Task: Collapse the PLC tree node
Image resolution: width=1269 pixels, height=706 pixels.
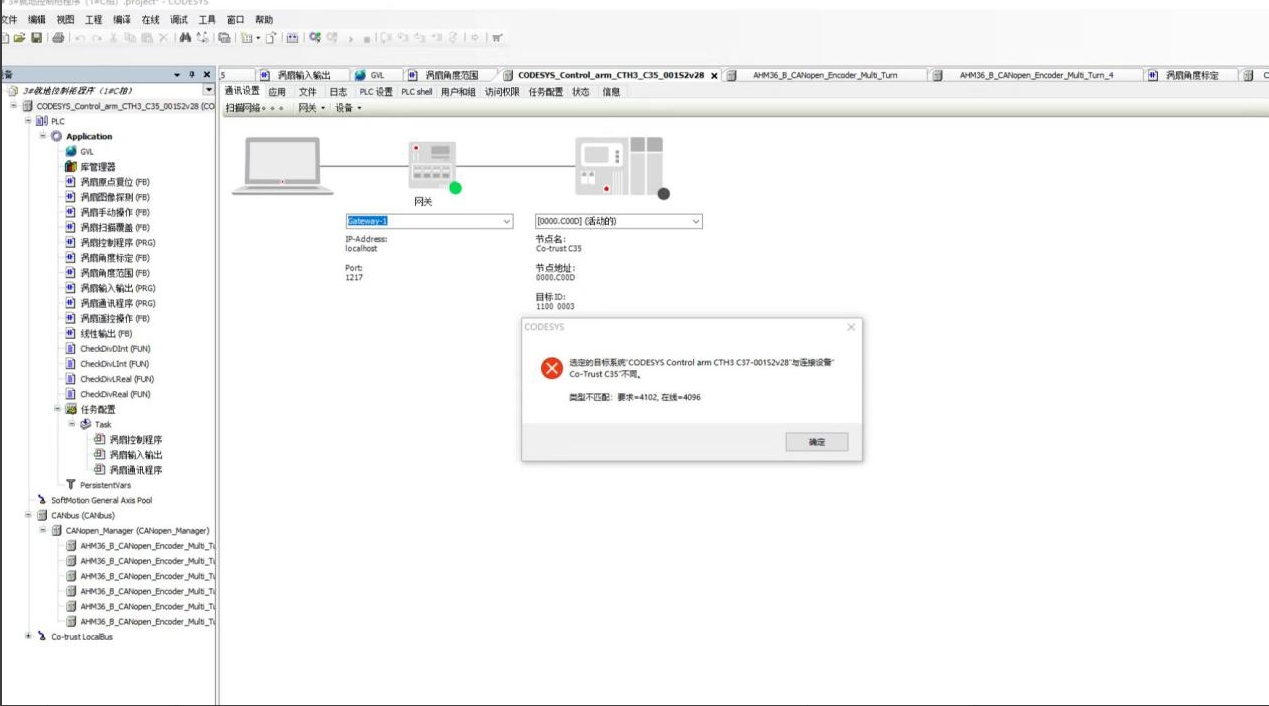Action: (28, 121)
